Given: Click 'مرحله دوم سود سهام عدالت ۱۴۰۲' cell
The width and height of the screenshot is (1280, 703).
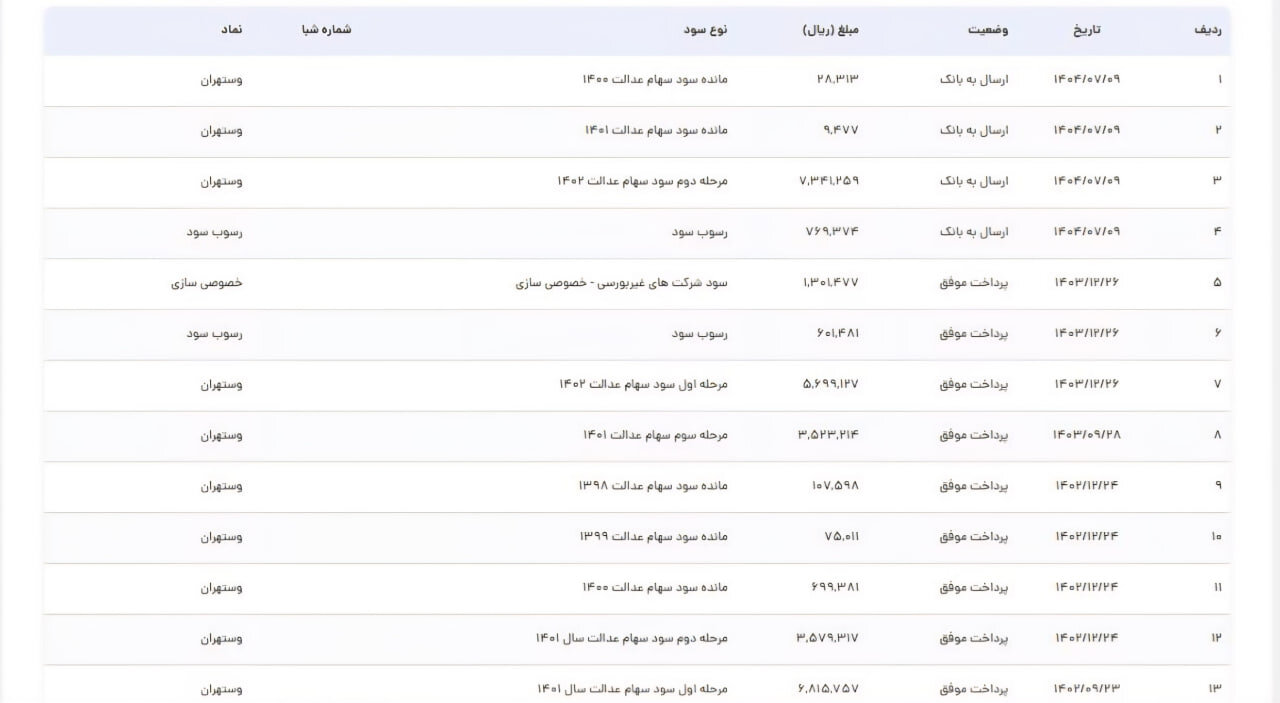Looking at the screenshot, I should tap(642, 181).
